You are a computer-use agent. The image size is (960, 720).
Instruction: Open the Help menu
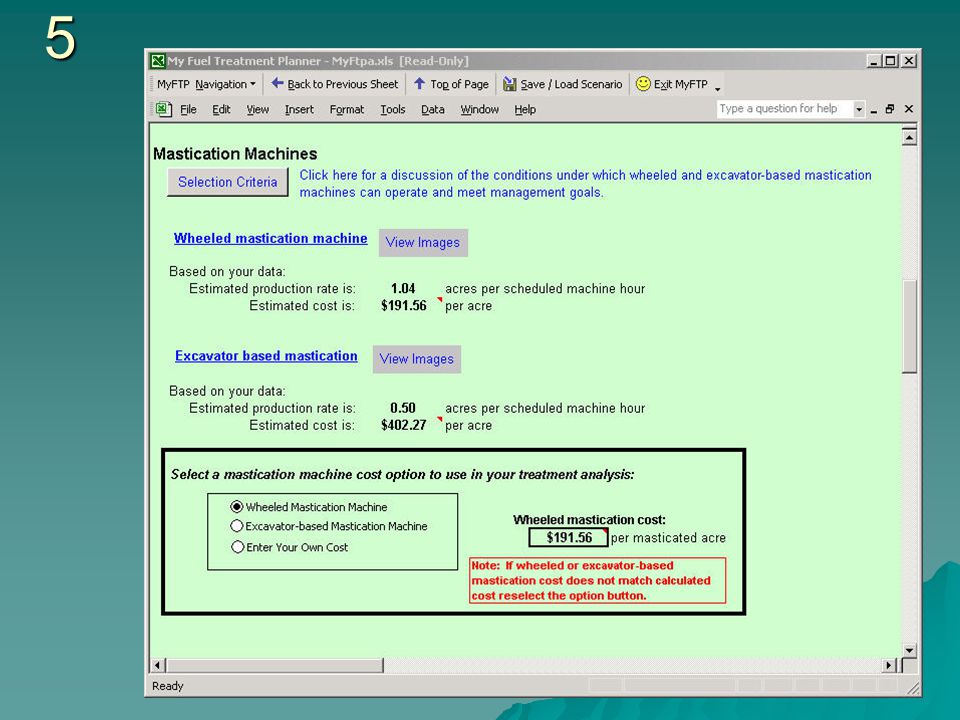pos(525,110)
